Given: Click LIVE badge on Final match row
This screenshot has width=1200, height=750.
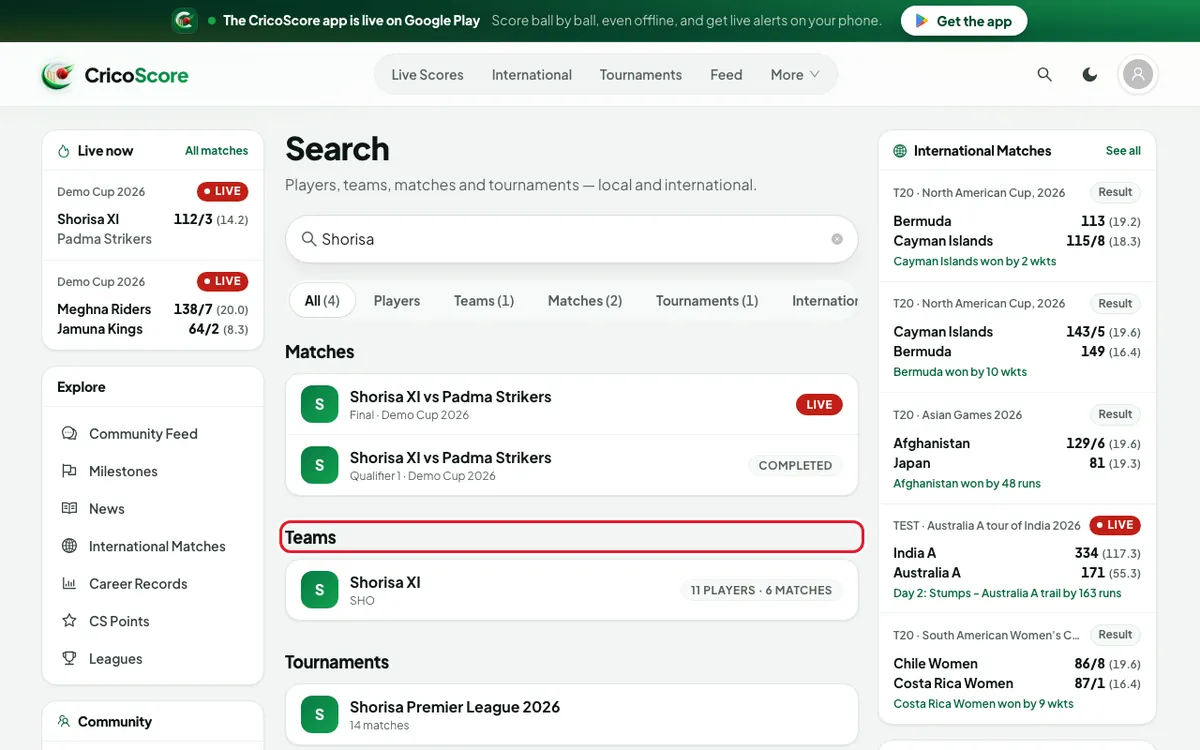Looking at the screenshot, I should 819,405.
